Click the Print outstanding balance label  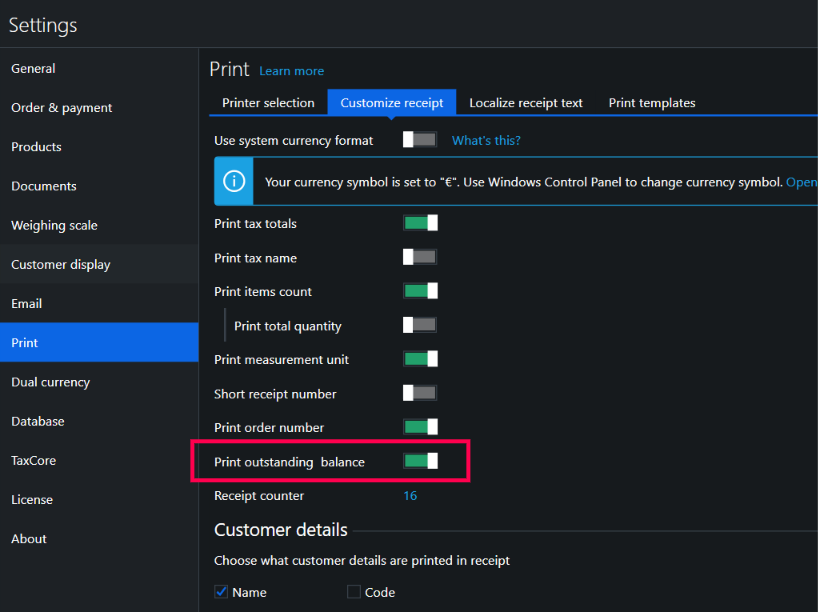tap(289, 462)
